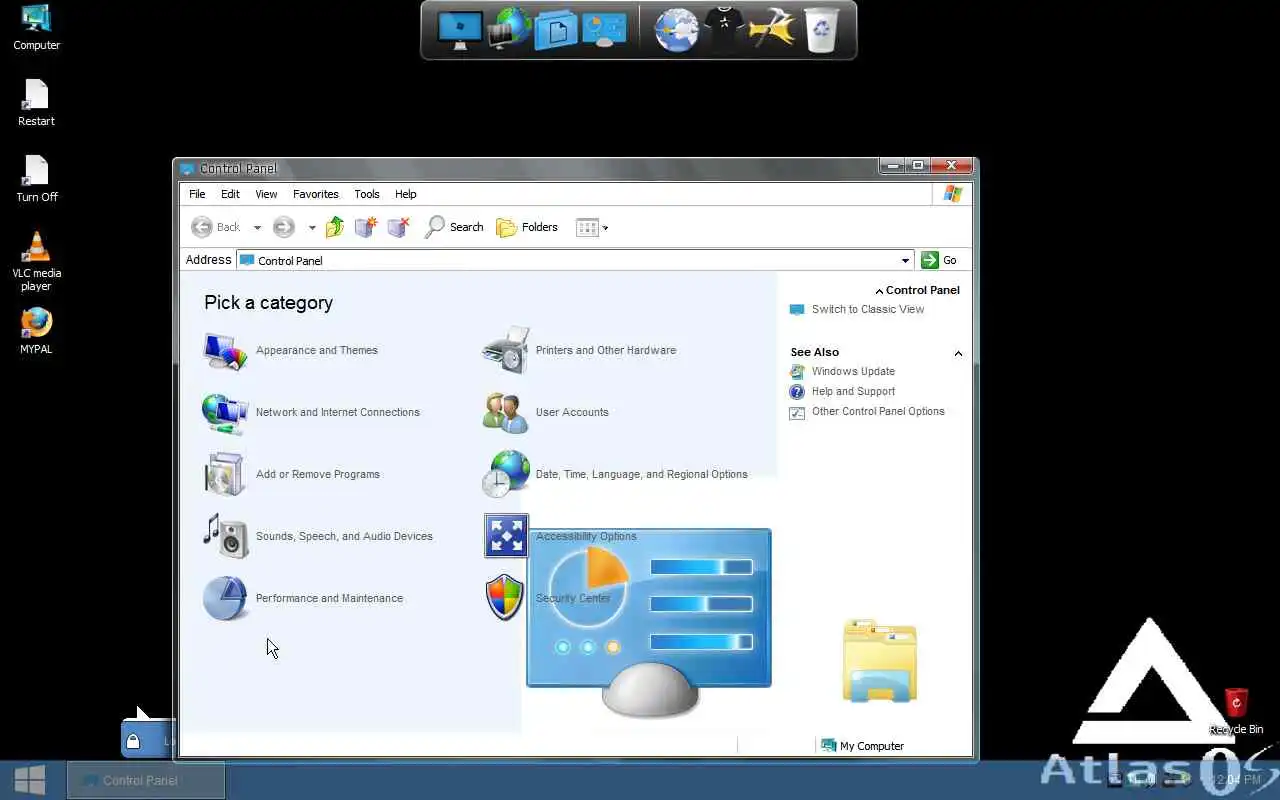This screenshot has width=1280, height=800.
Task: Open the Edit menu
Action: [x=230, y=194]
